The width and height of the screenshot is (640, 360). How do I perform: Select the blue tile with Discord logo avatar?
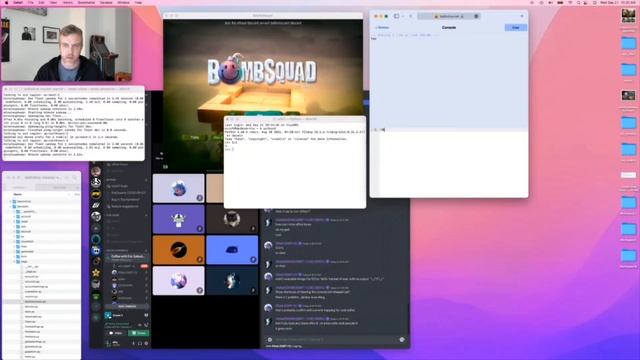tap(232, 250)
